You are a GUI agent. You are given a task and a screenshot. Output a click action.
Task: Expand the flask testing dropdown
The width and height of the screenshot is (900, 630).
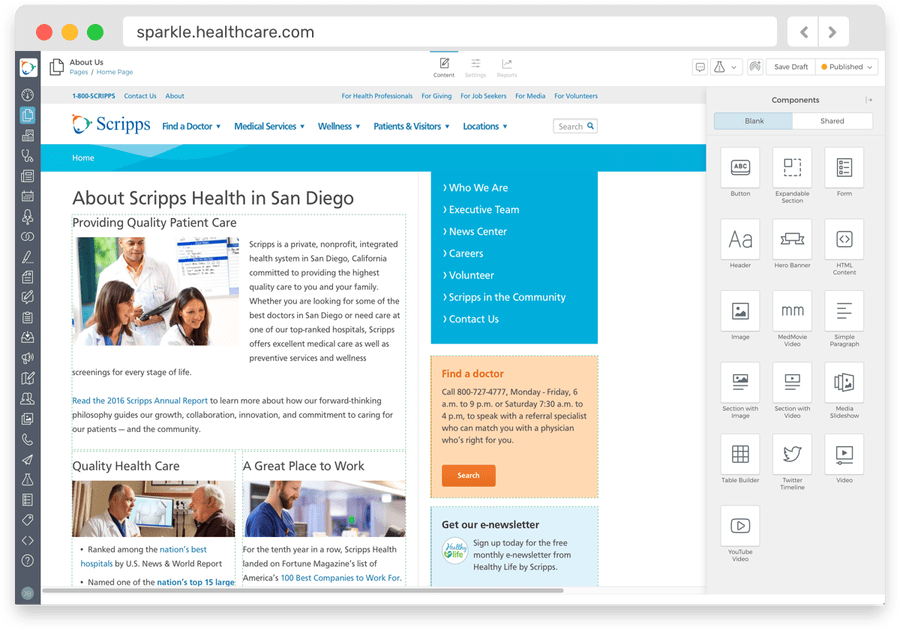coord(726,67)
